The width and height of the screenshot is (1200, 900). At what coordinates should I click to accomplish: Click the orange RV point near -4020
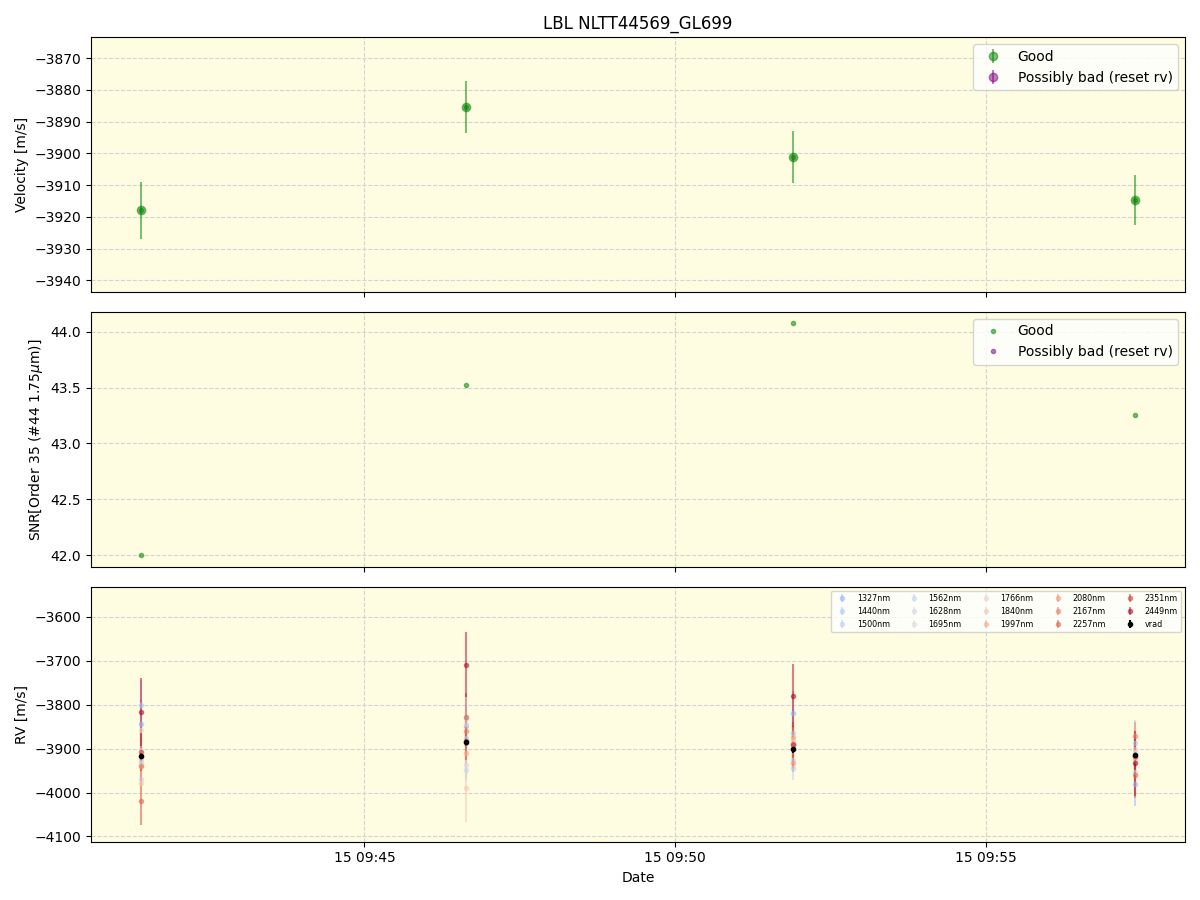tap(141, 801)
